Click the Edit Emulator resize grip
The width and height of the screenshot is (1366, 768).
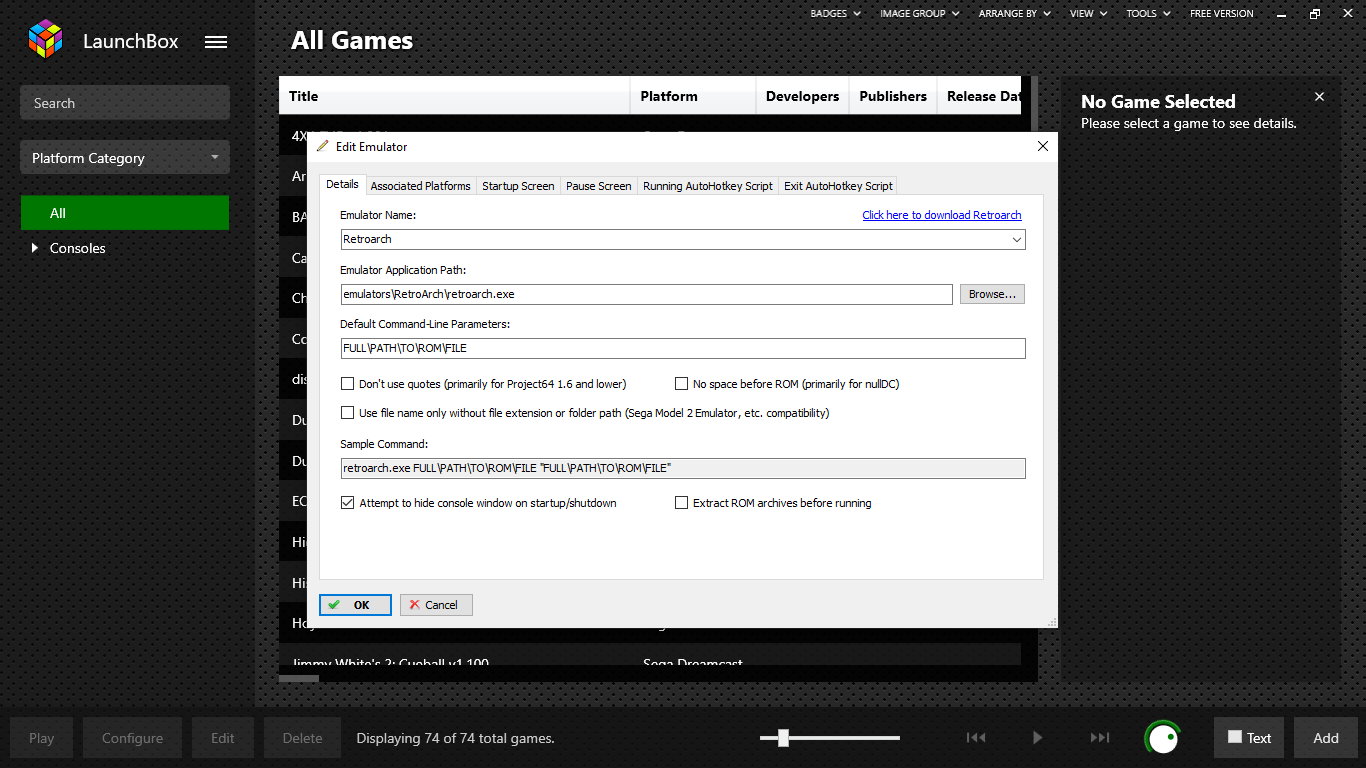click(1051, 622)
